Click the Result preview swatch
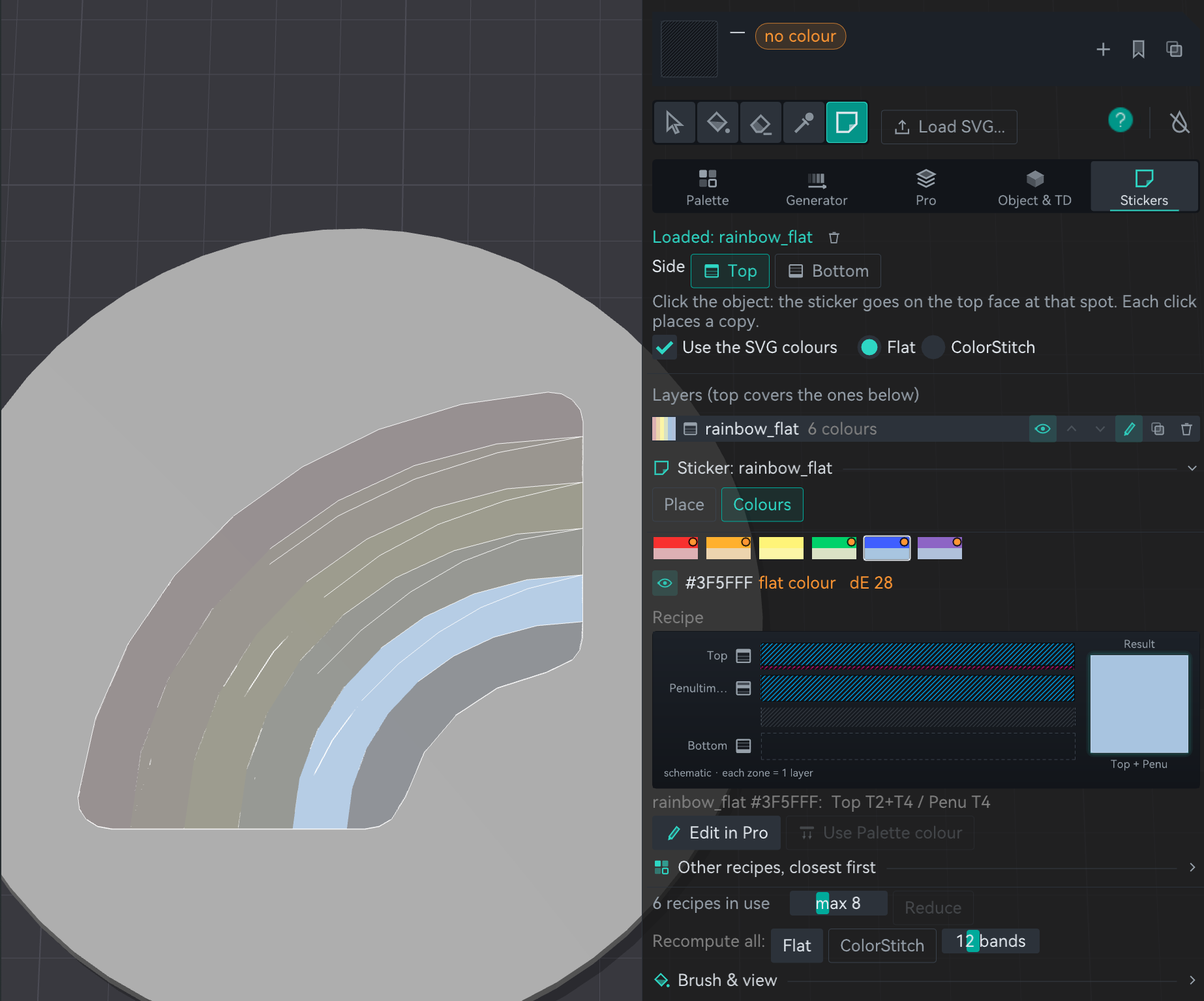The width and height of the screenshot is (1204, 1001). tap(1139, 704)
